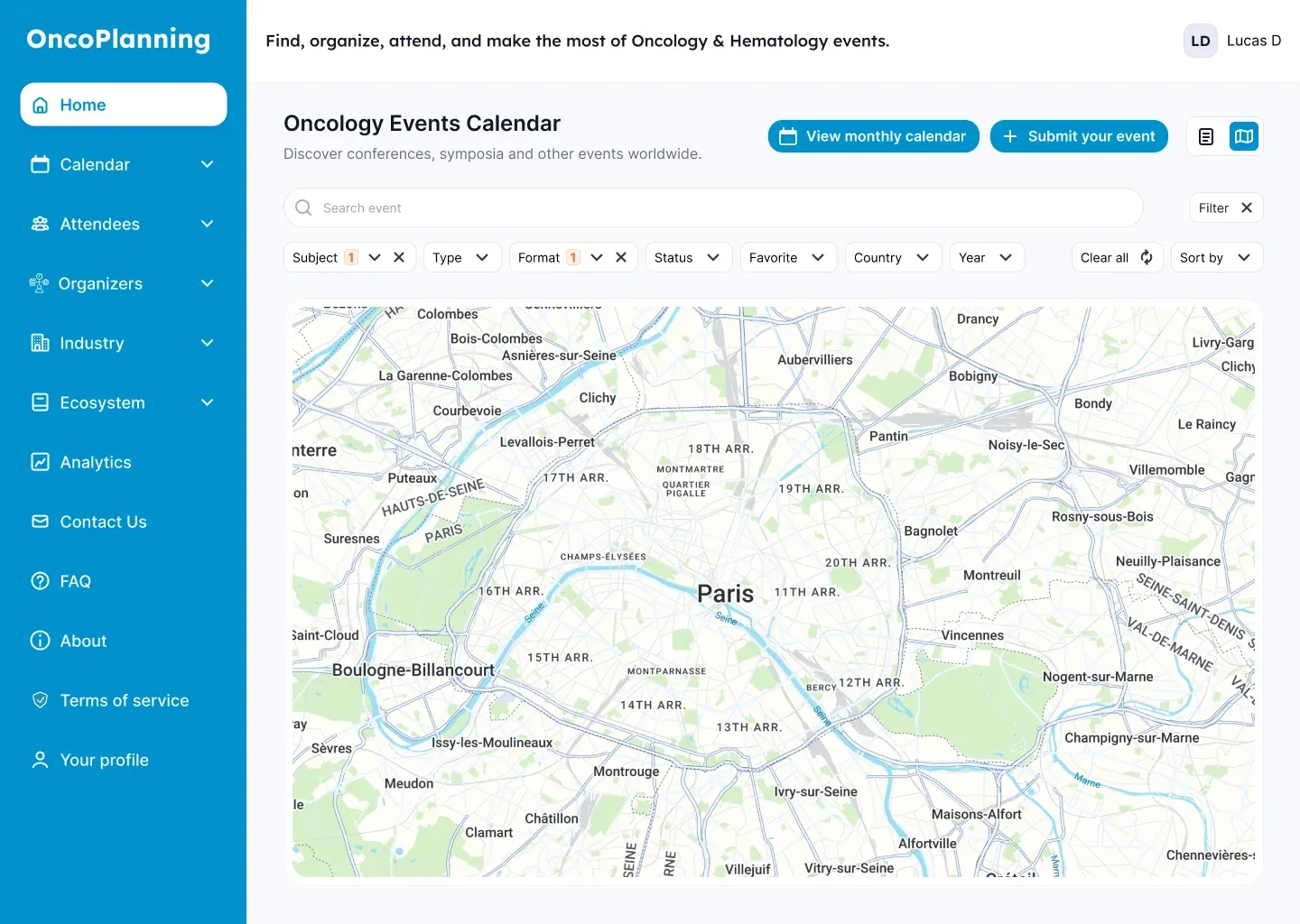This screenshot has height=924, width=1300.
Task: Switch to map view icon
Action: (1244, 136)
